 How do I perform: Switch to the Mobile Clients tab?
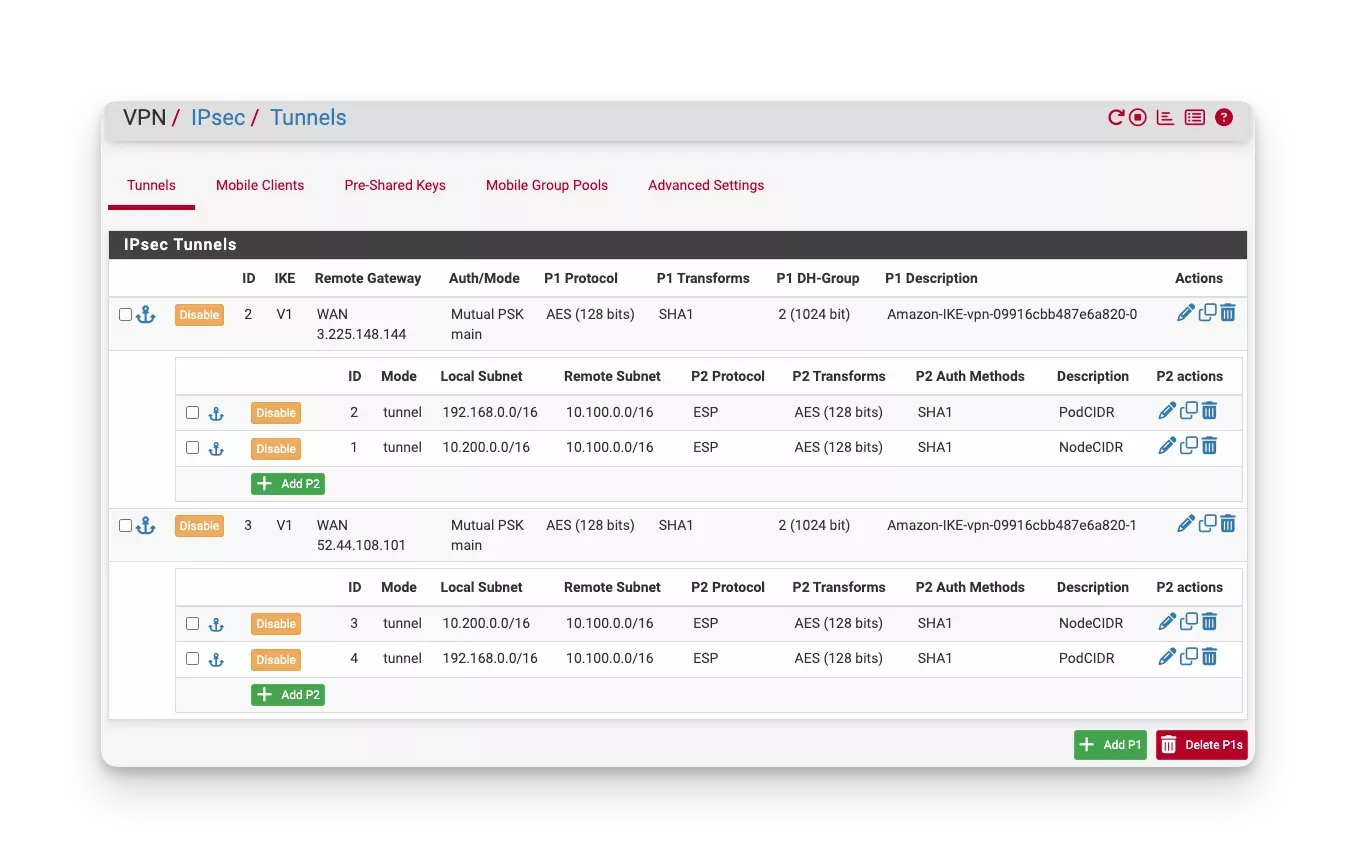[x=259, y=185]
